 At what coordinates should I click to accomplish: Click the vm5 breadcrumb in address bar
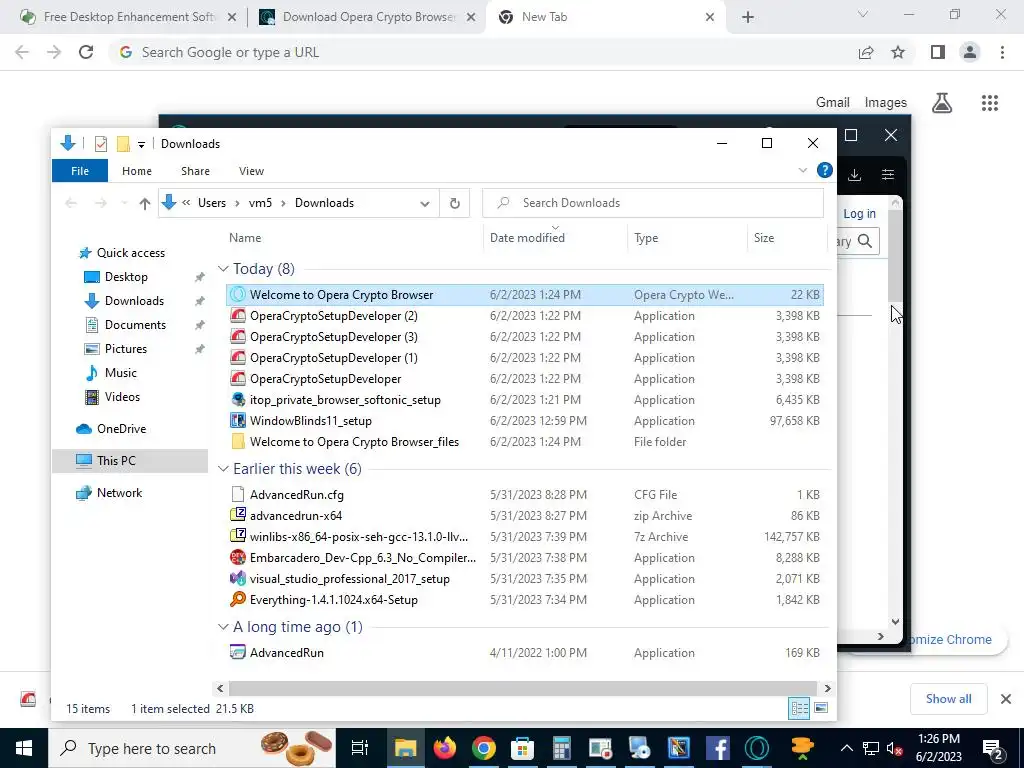point(260,203)
